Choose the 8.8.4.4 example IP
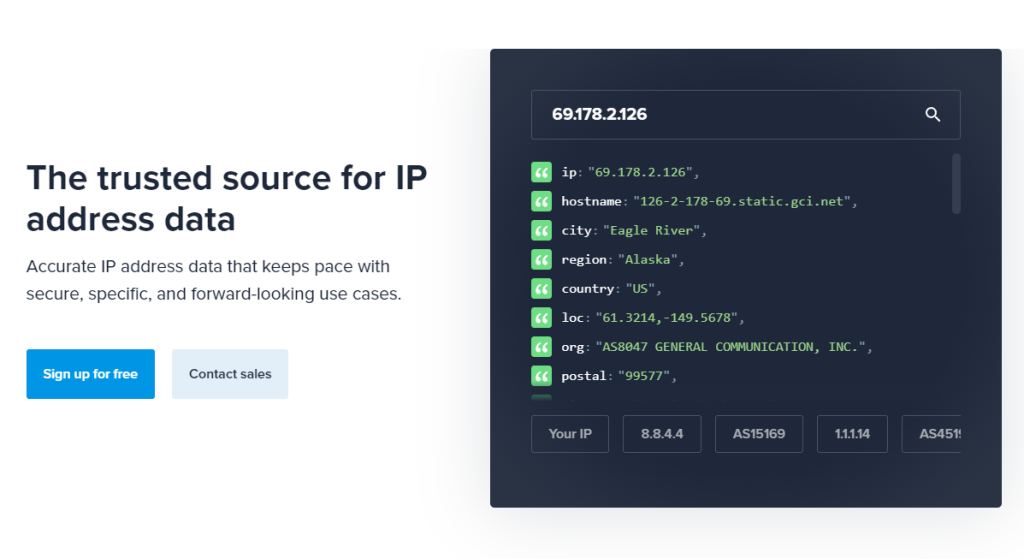The height and width of the screenshot is (559, 1024). tap(662, 434)
